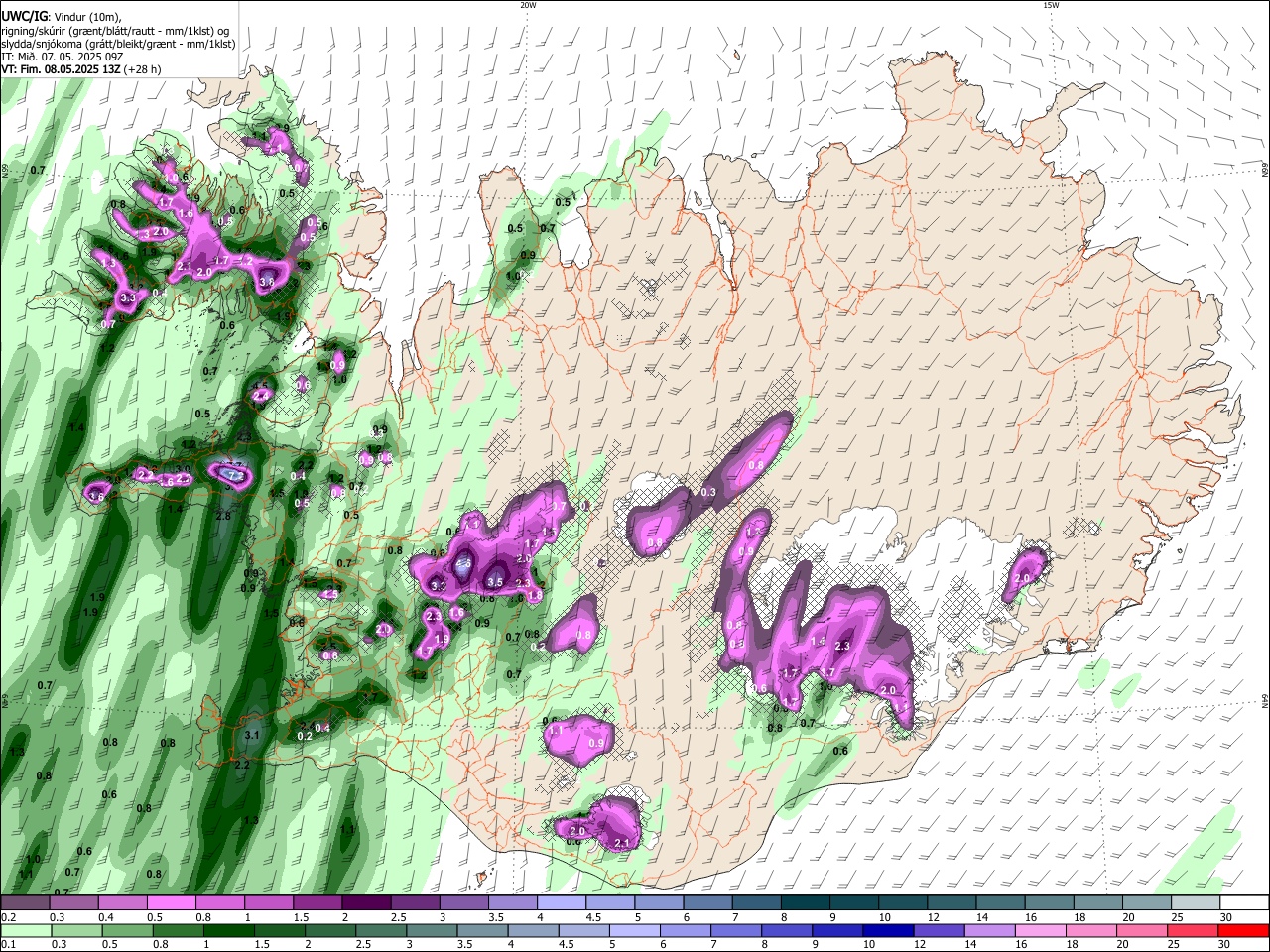
Task: Click the '3.8' precipitation value on the map
Action: tap(266, 283)
